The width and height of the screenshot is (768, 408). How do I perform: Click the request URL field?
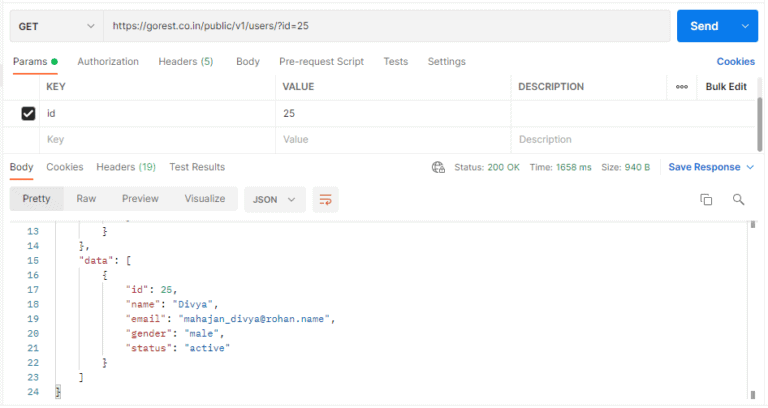385,26
